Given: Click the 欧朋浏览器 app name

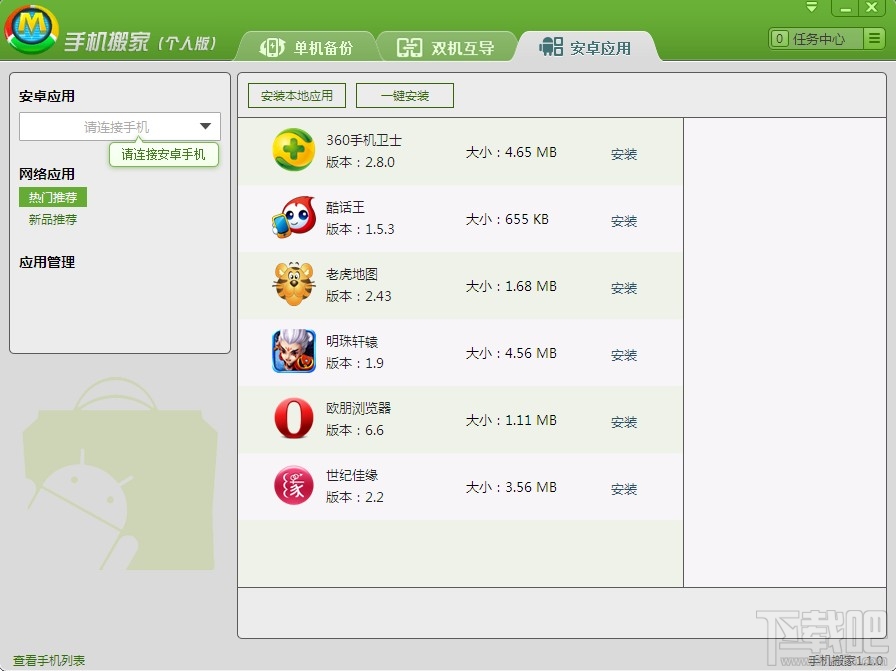Looking at the screenshot, I should (358, 408).
